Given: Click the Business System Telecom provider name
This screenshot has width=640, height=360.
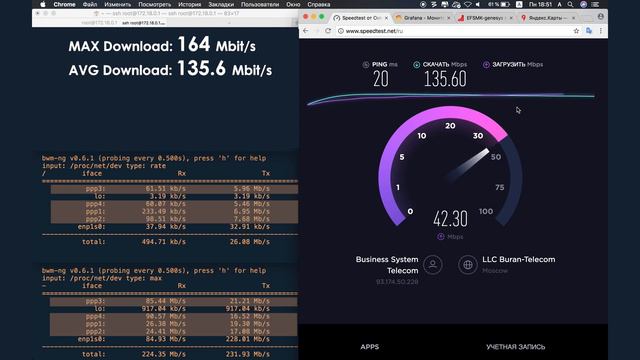Looking at the screenshot, I should coord(387,265).
